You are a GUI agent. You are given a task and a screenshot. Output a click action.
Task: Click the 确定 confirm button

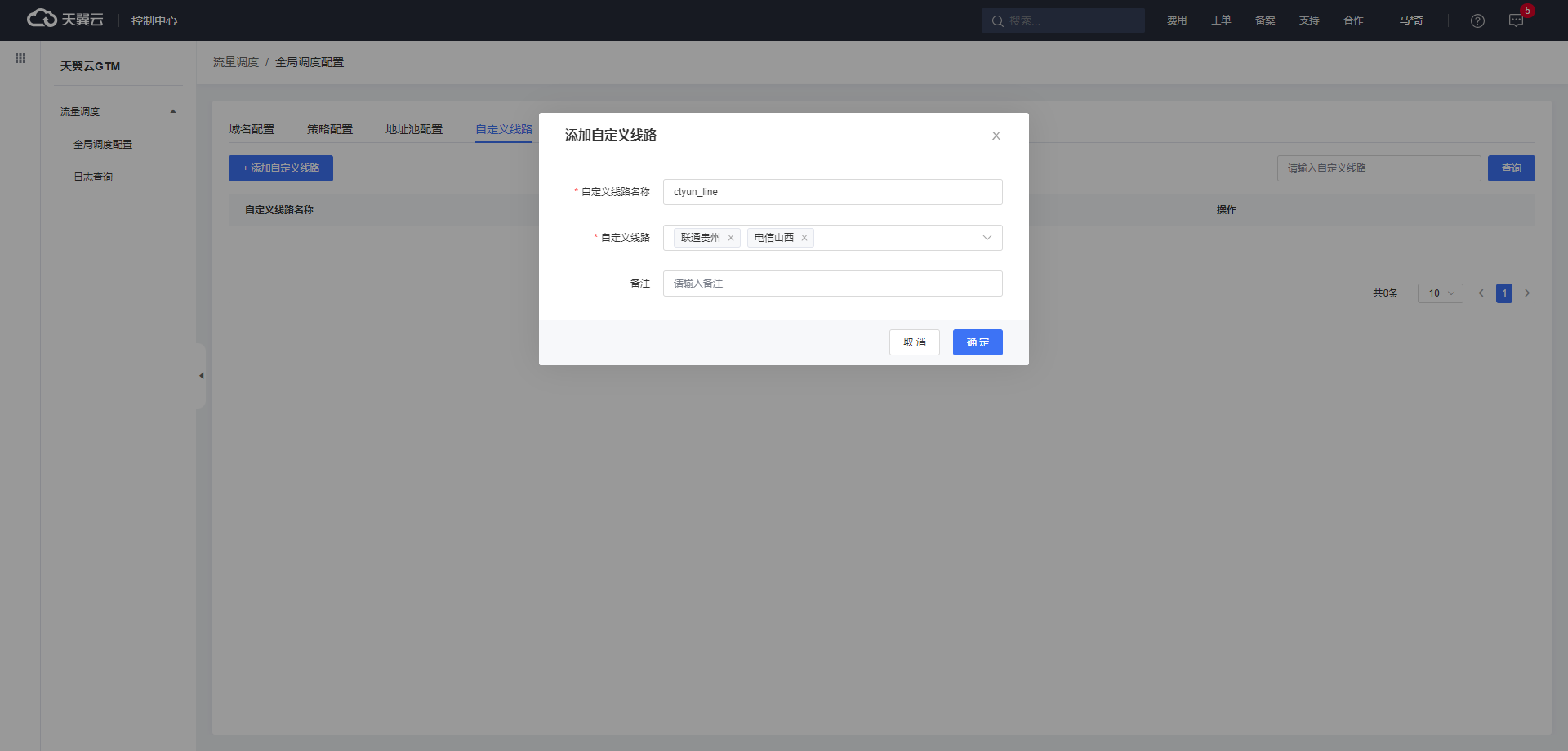978,342
